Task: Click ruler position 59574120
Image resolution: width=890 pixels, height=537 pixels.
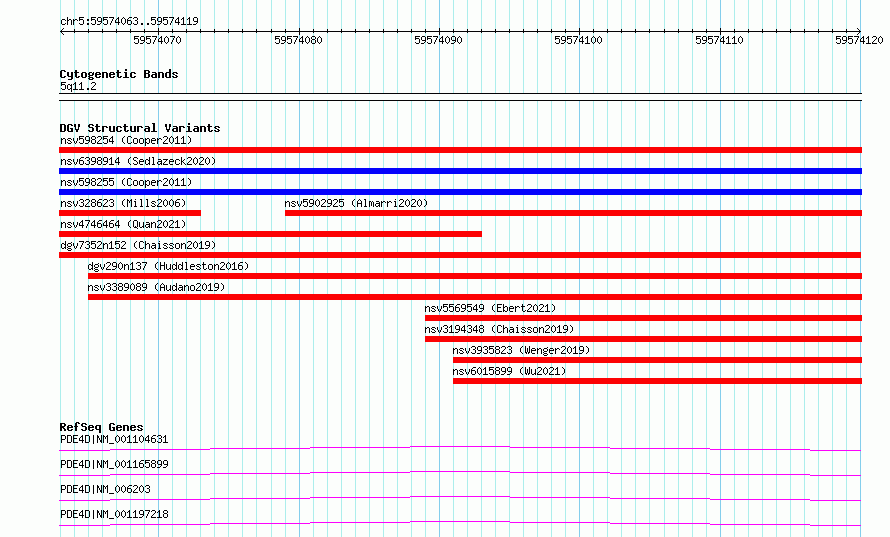Action: click(859, 40)
